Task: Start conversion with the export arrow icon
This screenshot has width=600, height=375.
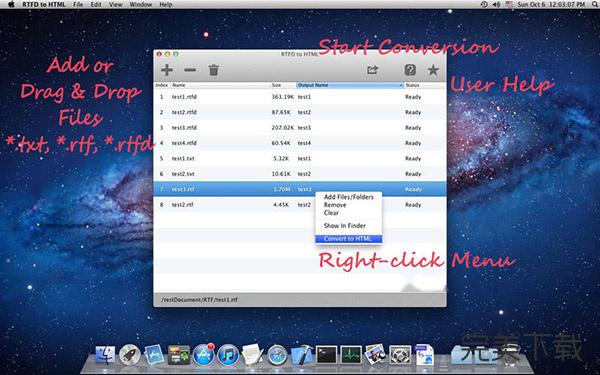Action: point(372,70)
